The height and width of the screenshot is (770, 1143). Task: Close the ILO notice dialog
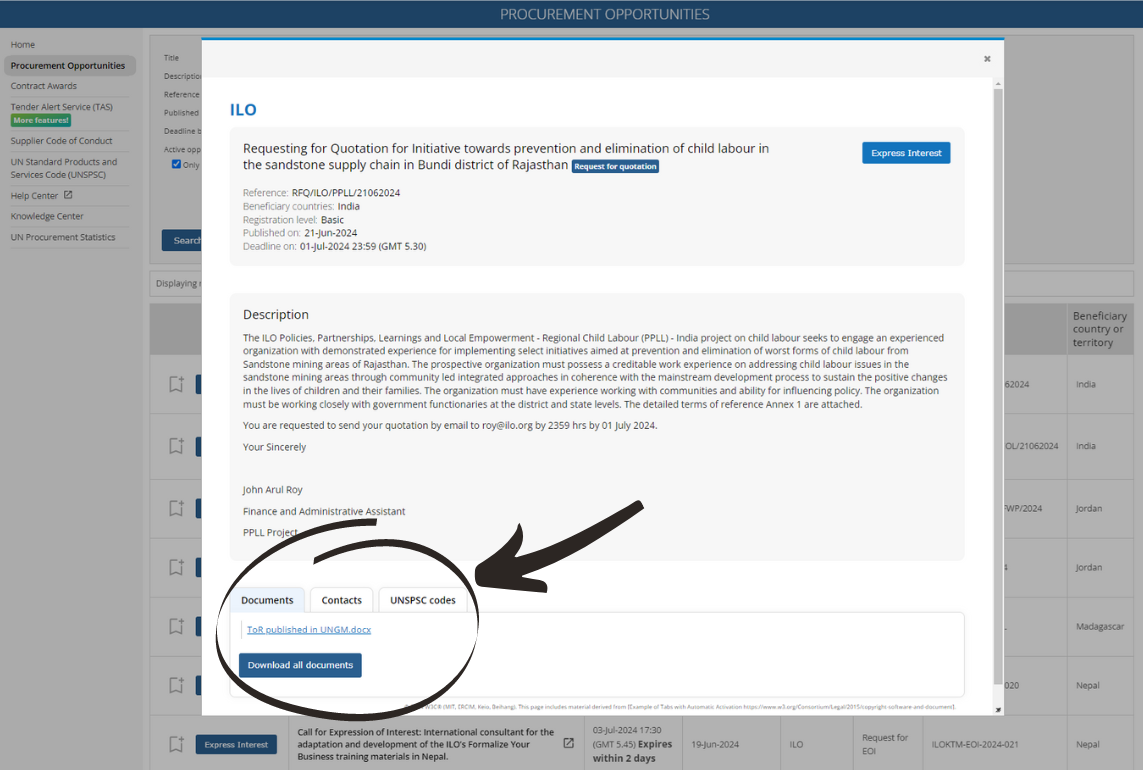pos(987,59)
